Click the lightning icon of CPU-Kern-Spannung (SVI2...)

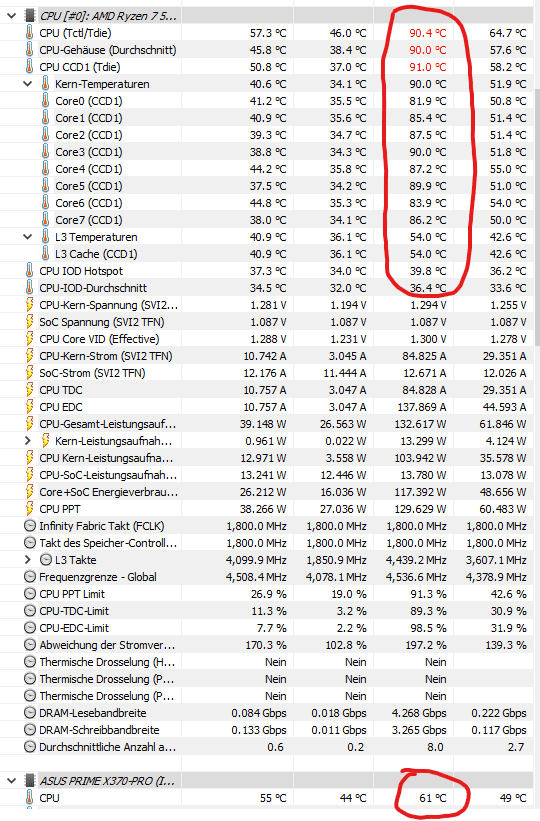pos(30,305)
